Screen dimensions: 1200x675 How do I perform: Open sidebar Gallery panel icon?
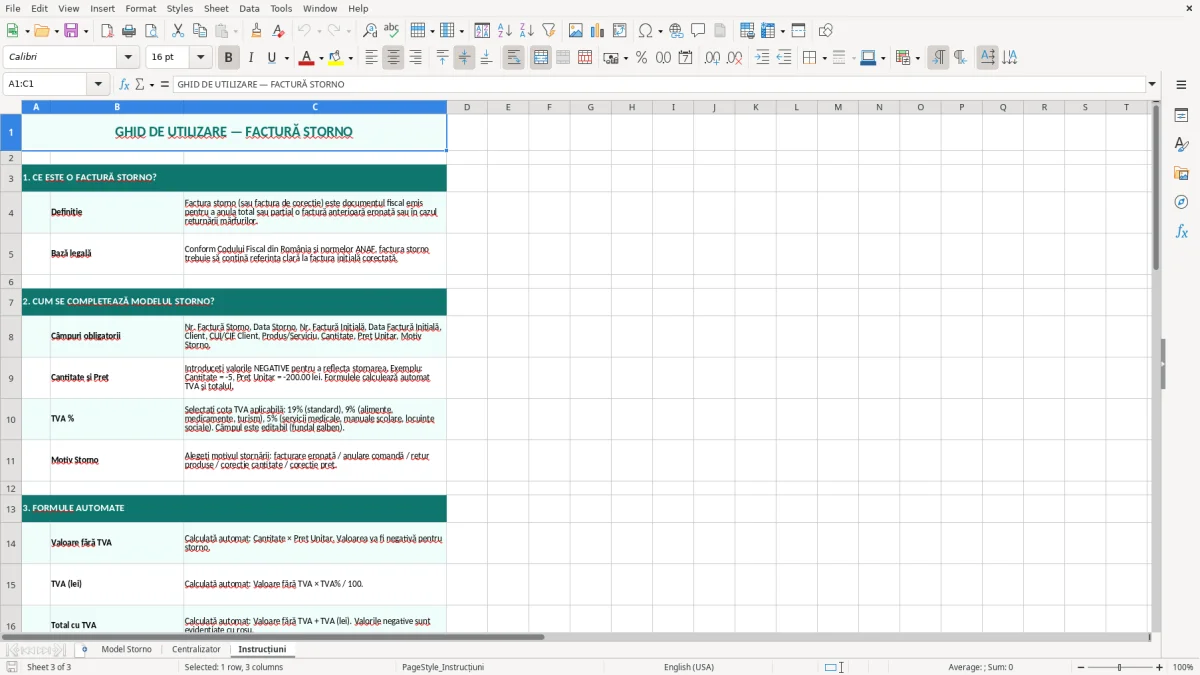(1181, 173)
